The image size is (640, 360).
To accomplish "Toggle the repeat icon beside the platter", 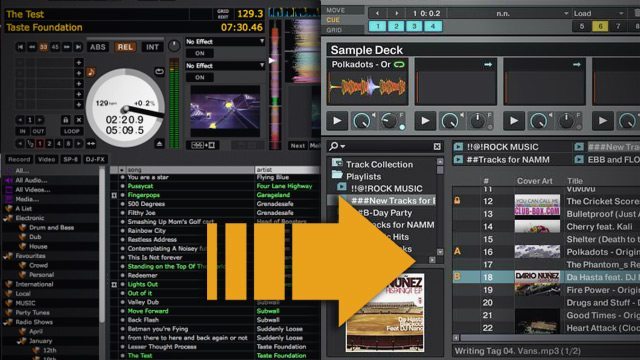I will [159, 72].
